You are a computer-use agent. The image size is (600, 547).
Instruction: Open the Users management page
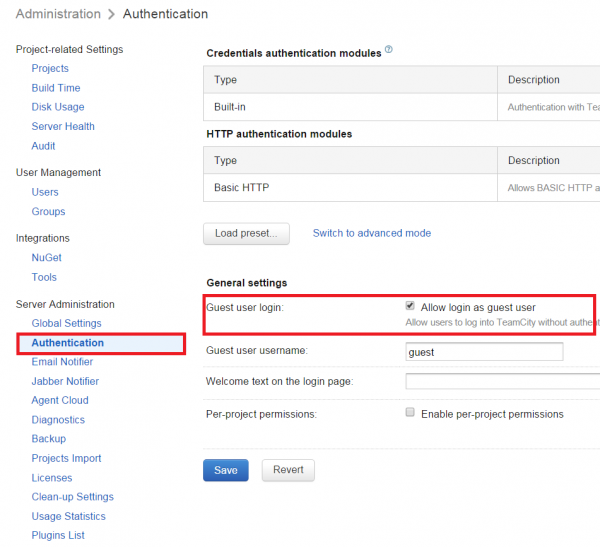pyautogui.click(x=45, y=192)
